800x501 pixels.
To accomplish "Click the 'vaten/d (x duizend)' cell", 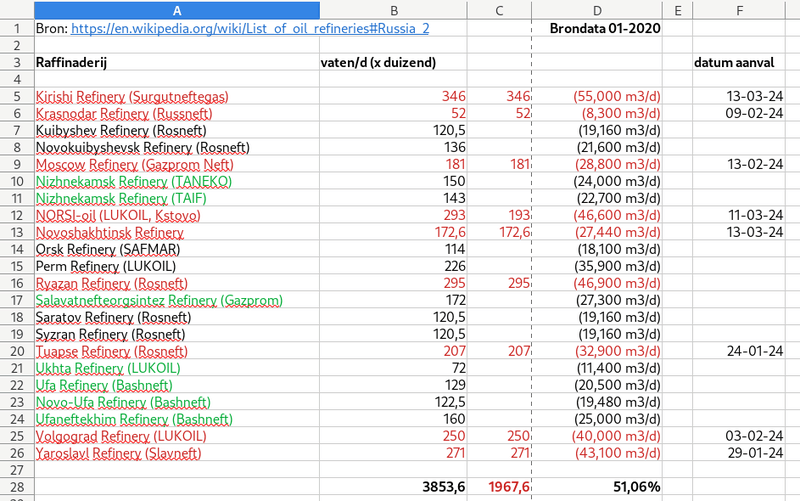I will pyautogui.click(x=393, y=62).
